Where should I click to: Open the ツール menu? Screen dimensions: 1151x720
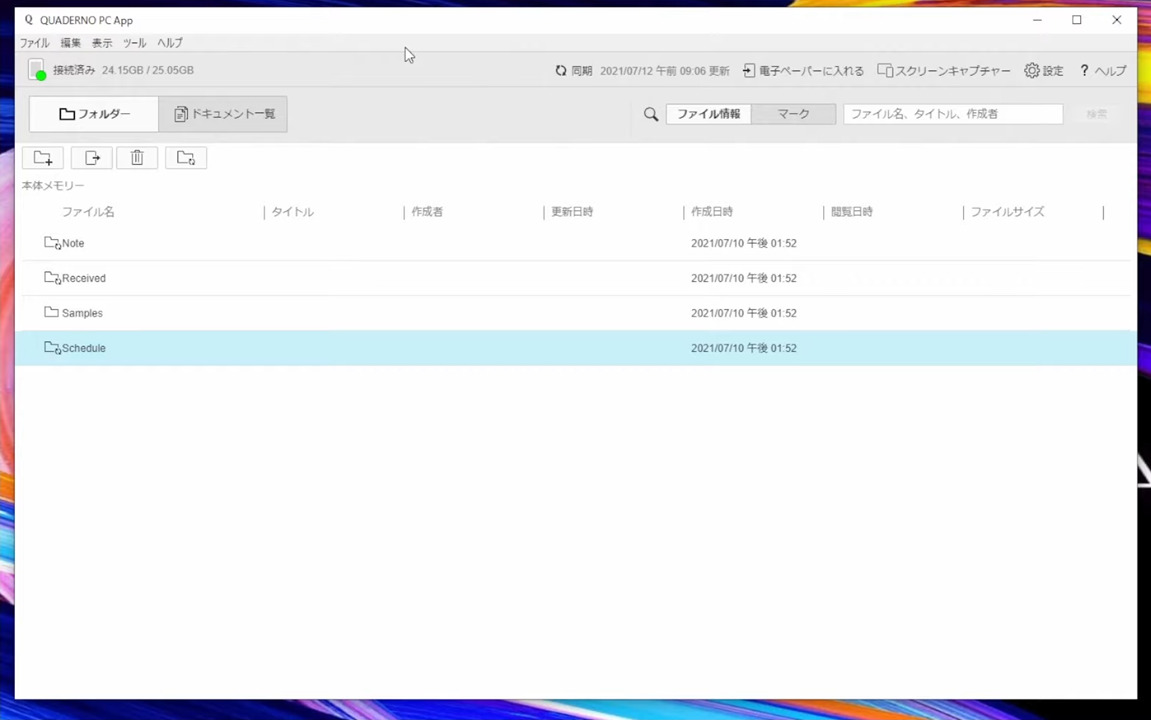pyautogui.click(x=134, y=43)
